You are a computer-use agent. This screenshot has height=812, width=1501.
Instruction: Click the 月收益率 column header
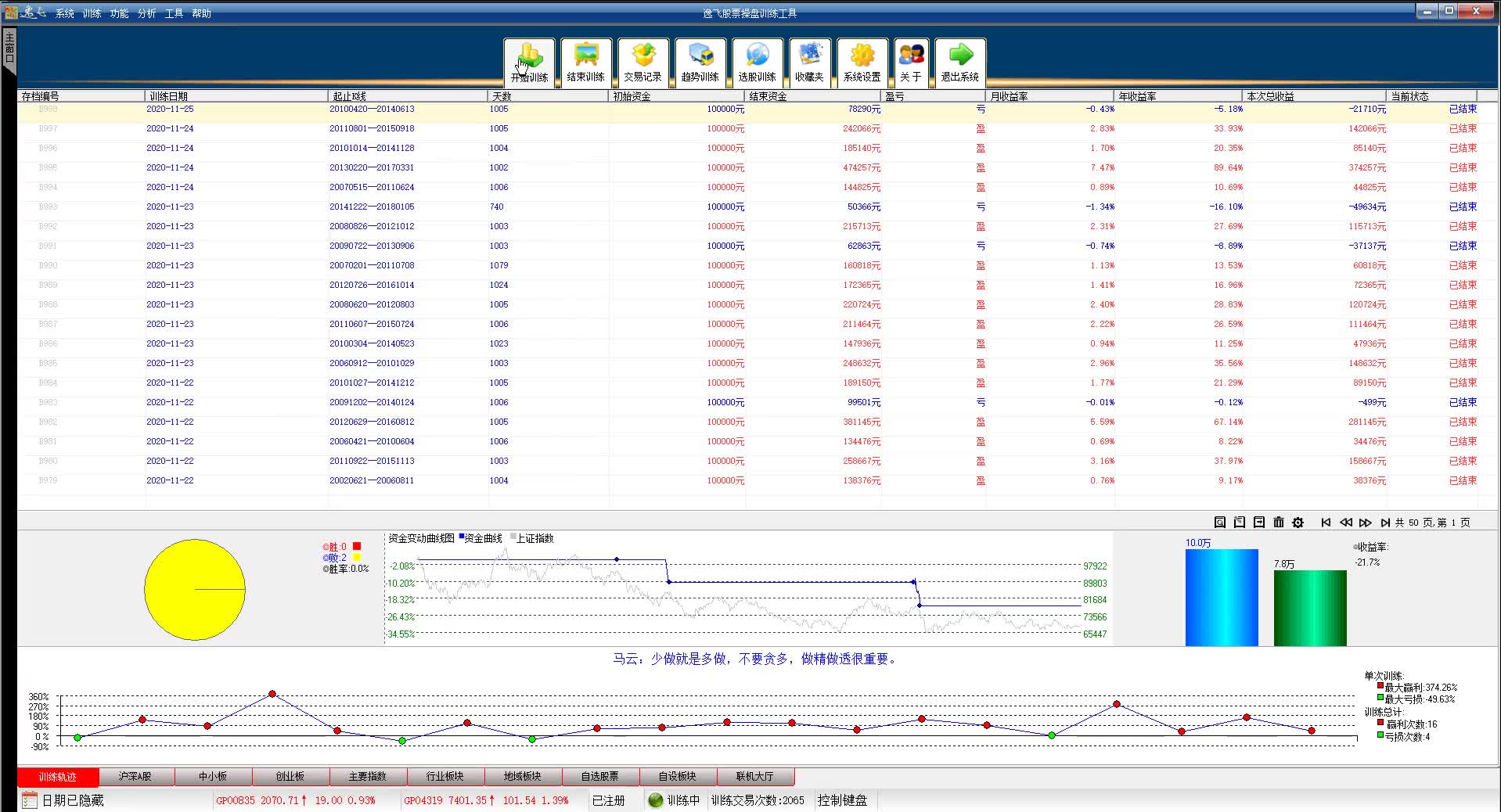pyautogui.click(x=1049, y=96)
